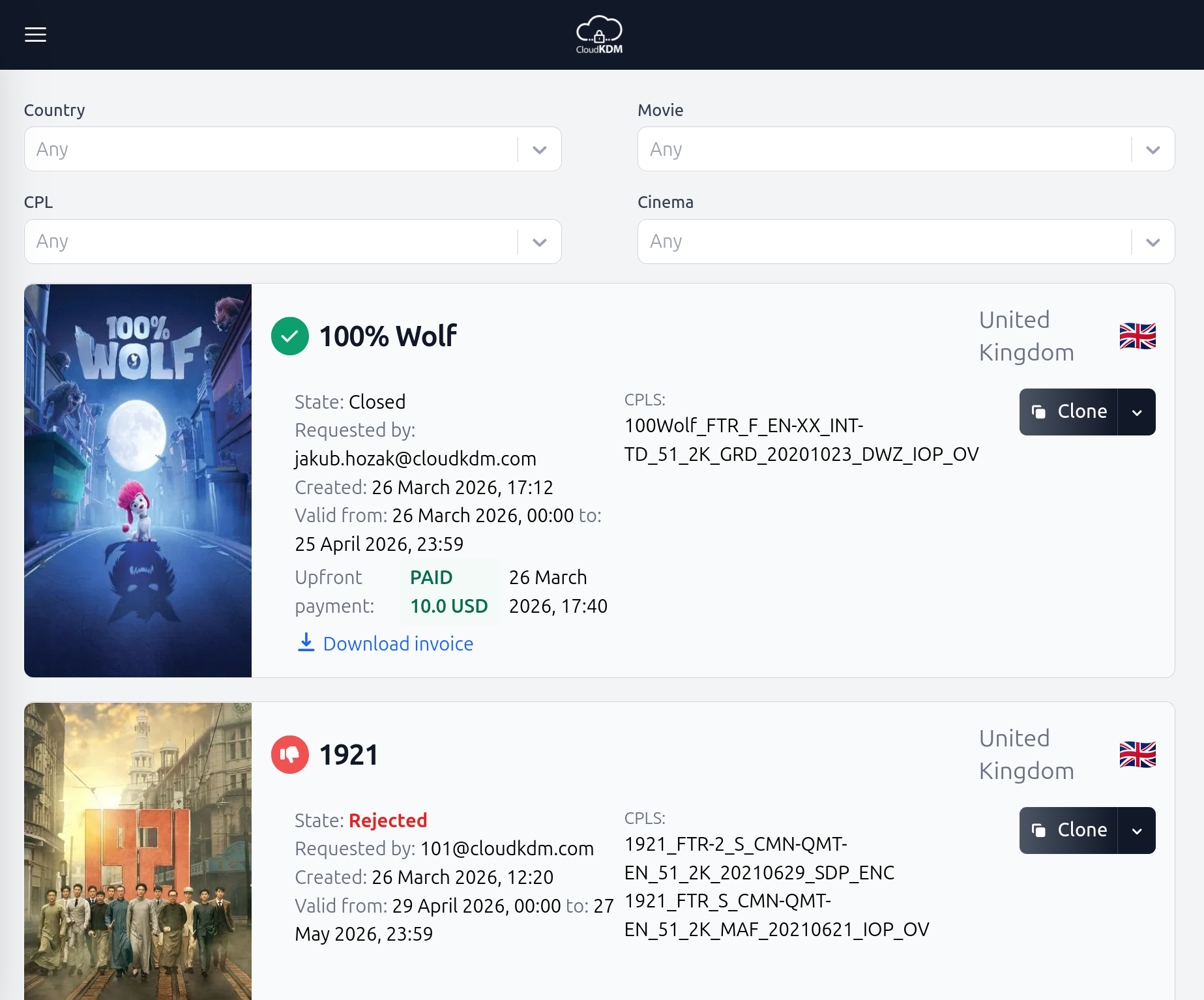
Task: Click the PAID 10.0 USD payment badge
Action: (x=449, y=592)
